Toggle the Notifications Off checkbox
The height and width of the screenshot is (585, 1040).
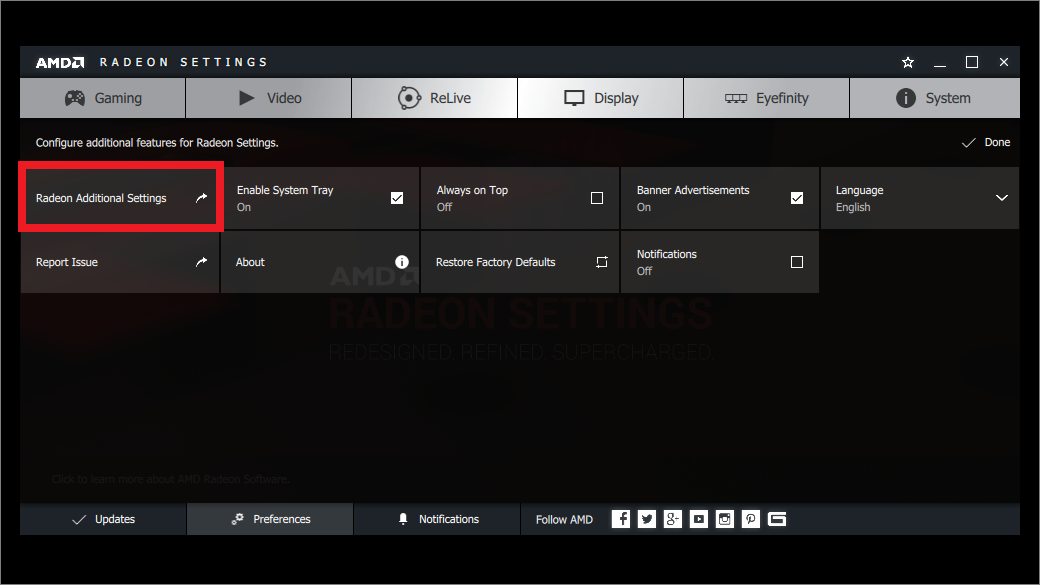[x=797, y=262]
